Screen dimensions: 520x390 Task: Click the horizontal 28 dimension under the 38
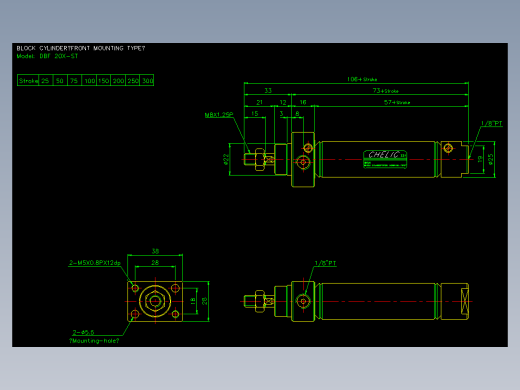coord(155,263)
